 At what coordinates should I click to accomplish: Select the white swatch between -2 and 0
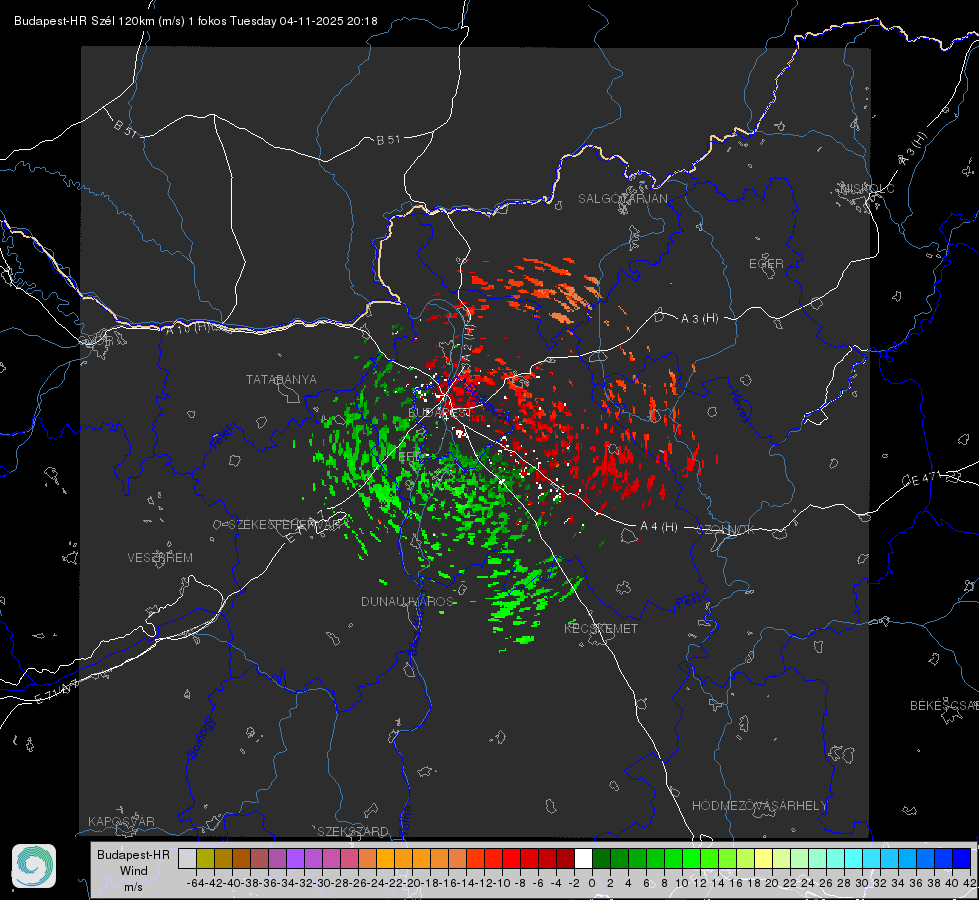(583, 858)
